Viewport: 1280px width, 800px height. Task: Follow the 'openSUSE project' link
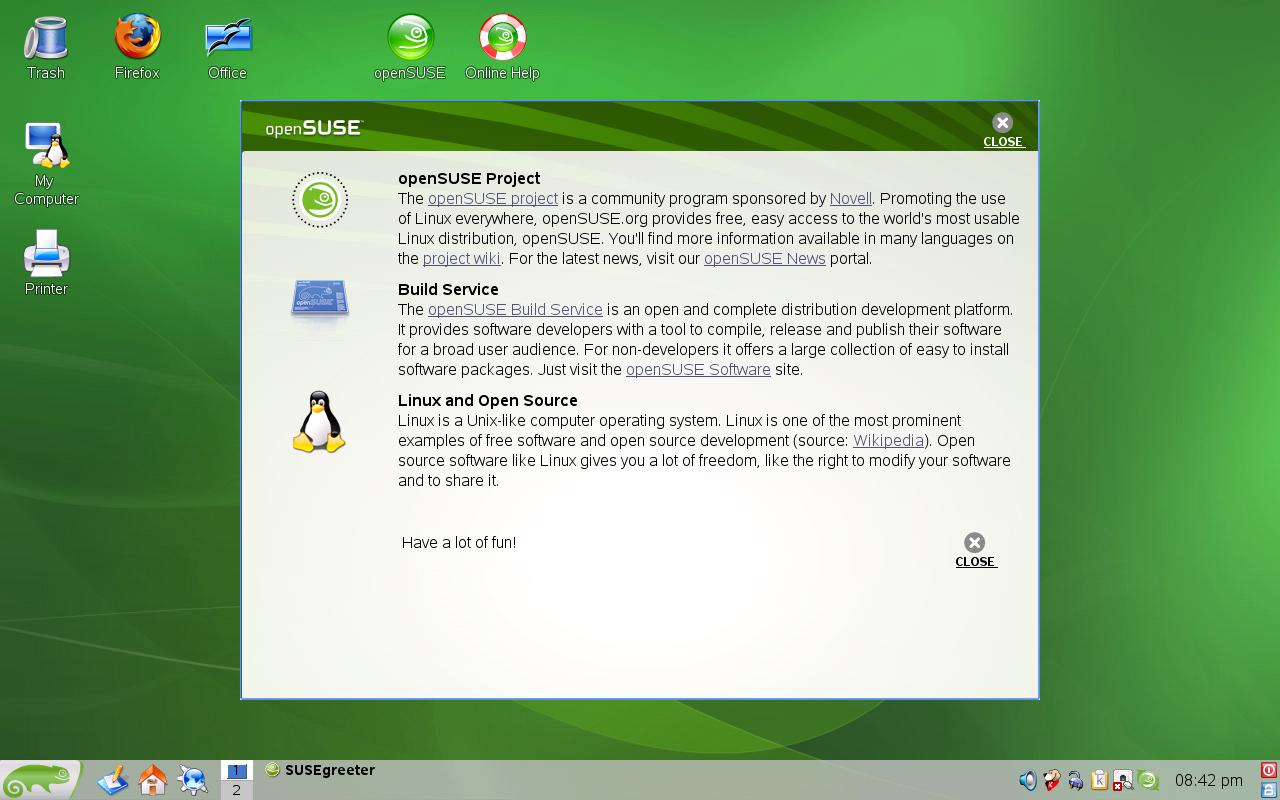pyautogui.click(x=493, y=199)
